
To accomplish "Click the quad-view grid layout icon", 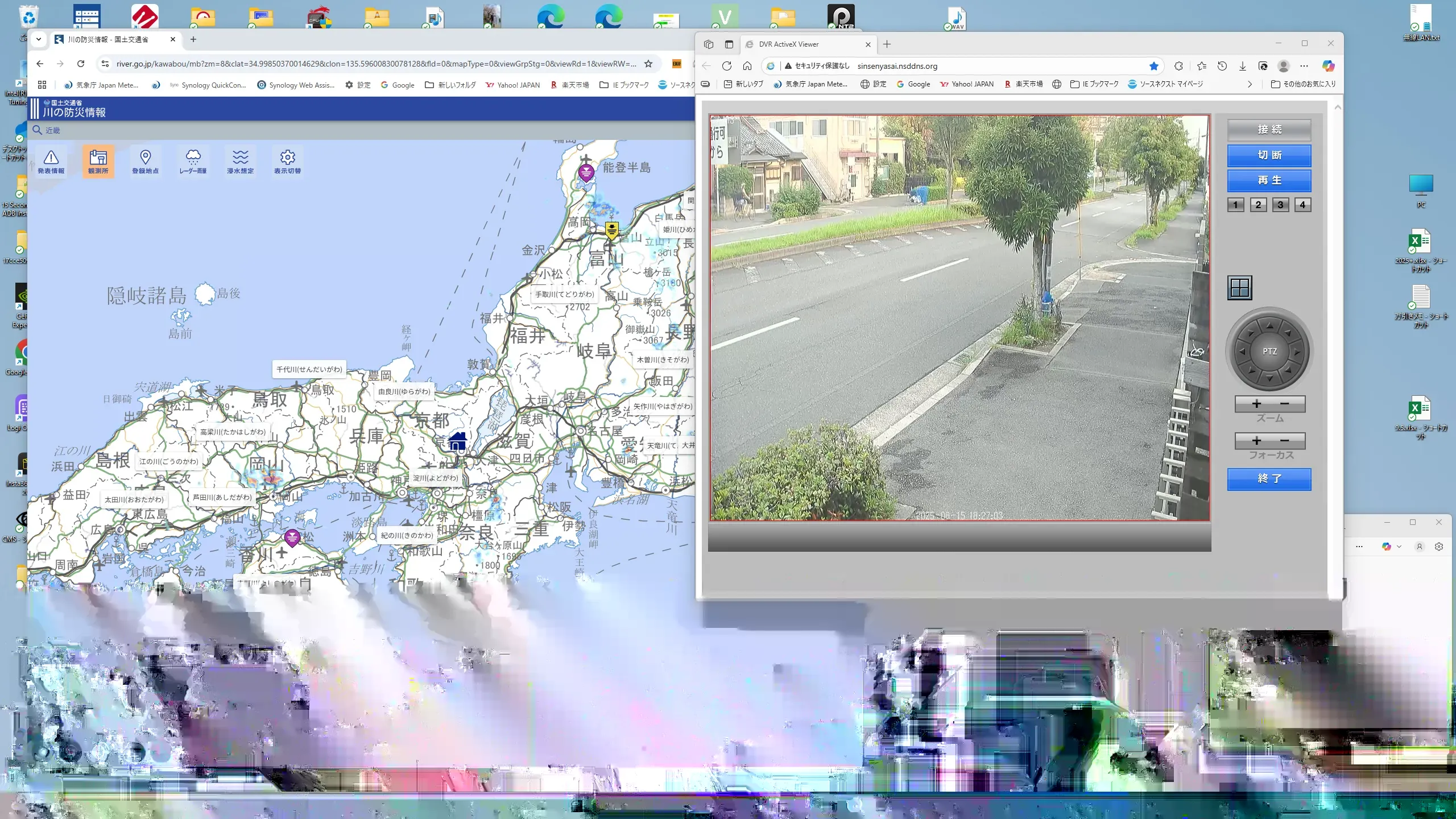I will pos(1239,288).
